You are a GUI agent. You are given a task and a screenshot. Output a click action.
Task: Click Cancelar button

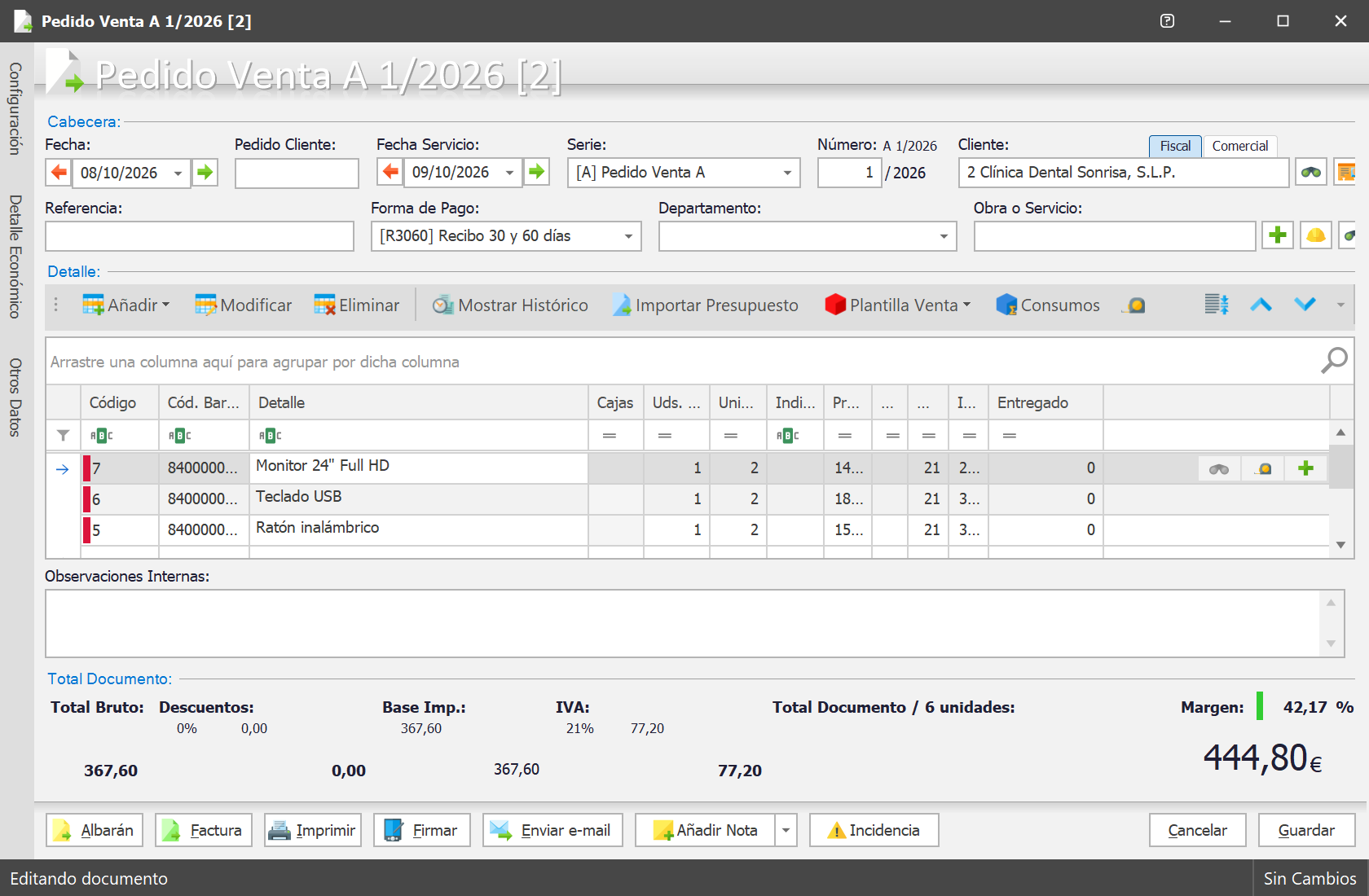coord(1197,830)
